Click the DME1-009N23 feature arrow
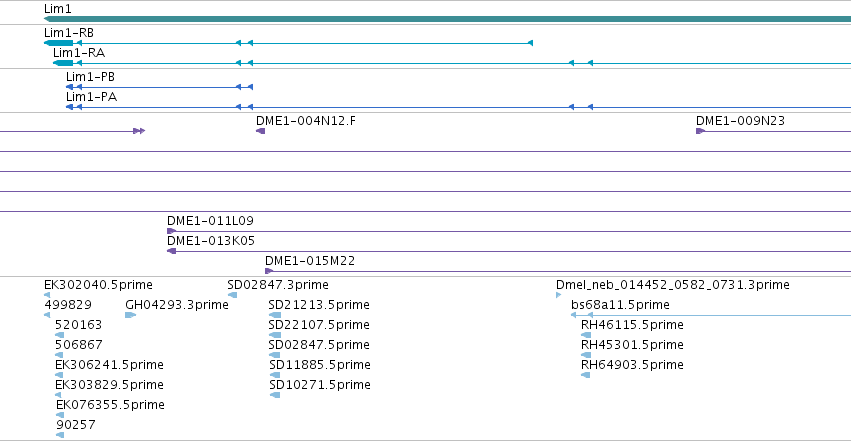Viewport: 851px width, 441px height. [700, 131]
